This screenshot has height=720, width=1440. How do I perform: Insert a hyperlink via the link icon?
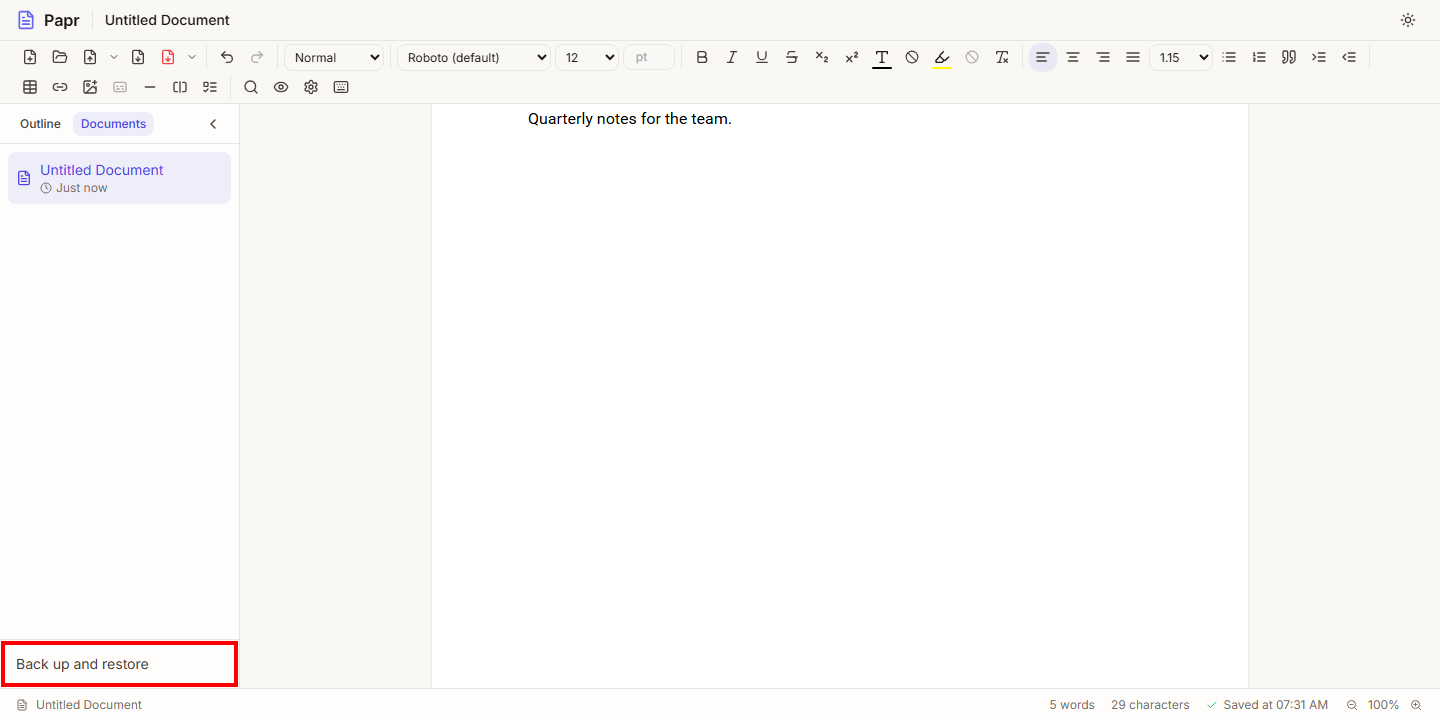pos(60,87)
